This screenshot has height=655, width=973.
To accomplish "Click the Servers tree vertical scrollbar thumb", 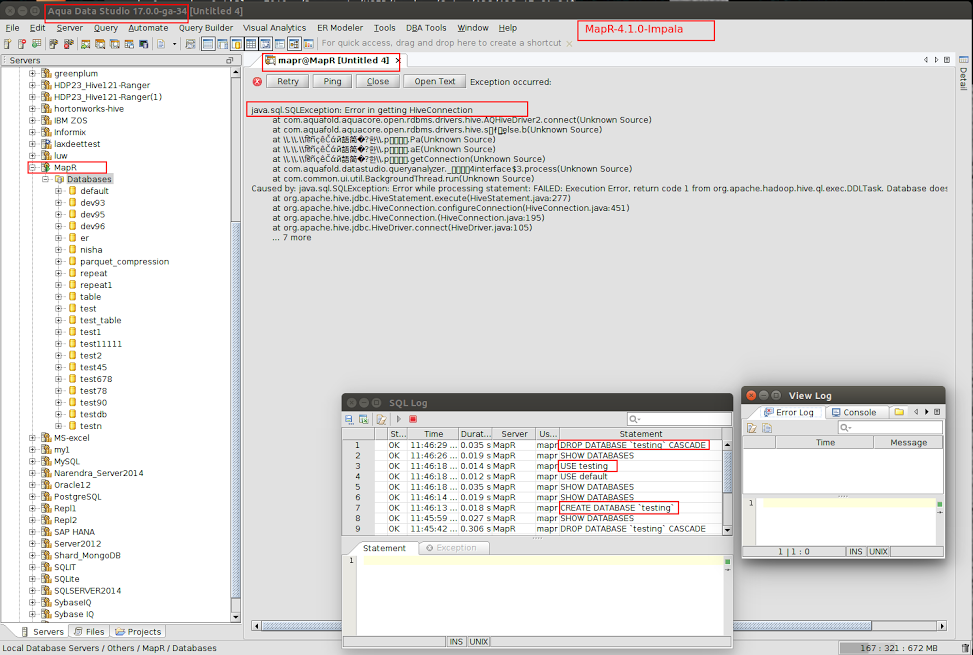I will pyautogui.click(x=236, y=409).
